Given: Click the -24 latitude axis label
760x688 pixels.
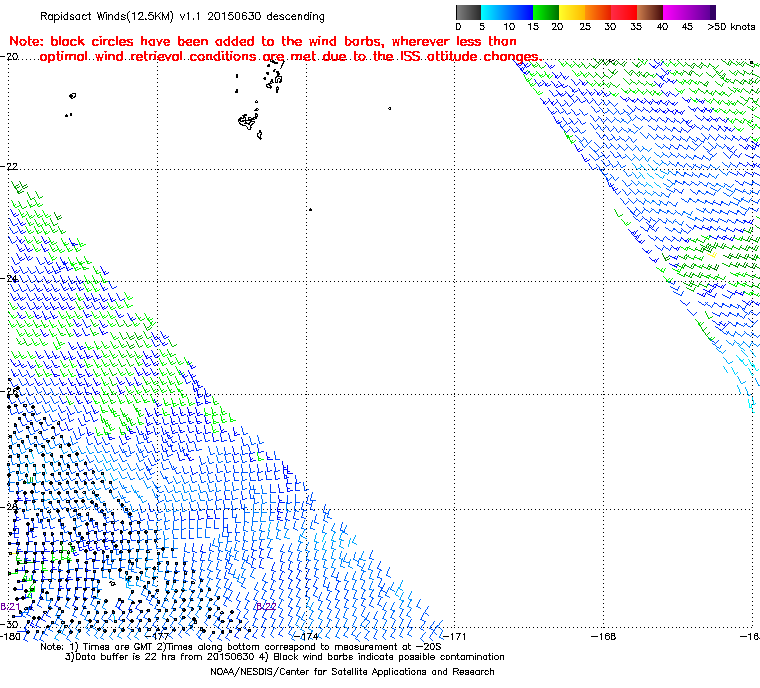Looking at the screenshot, I should coord(9,279).
